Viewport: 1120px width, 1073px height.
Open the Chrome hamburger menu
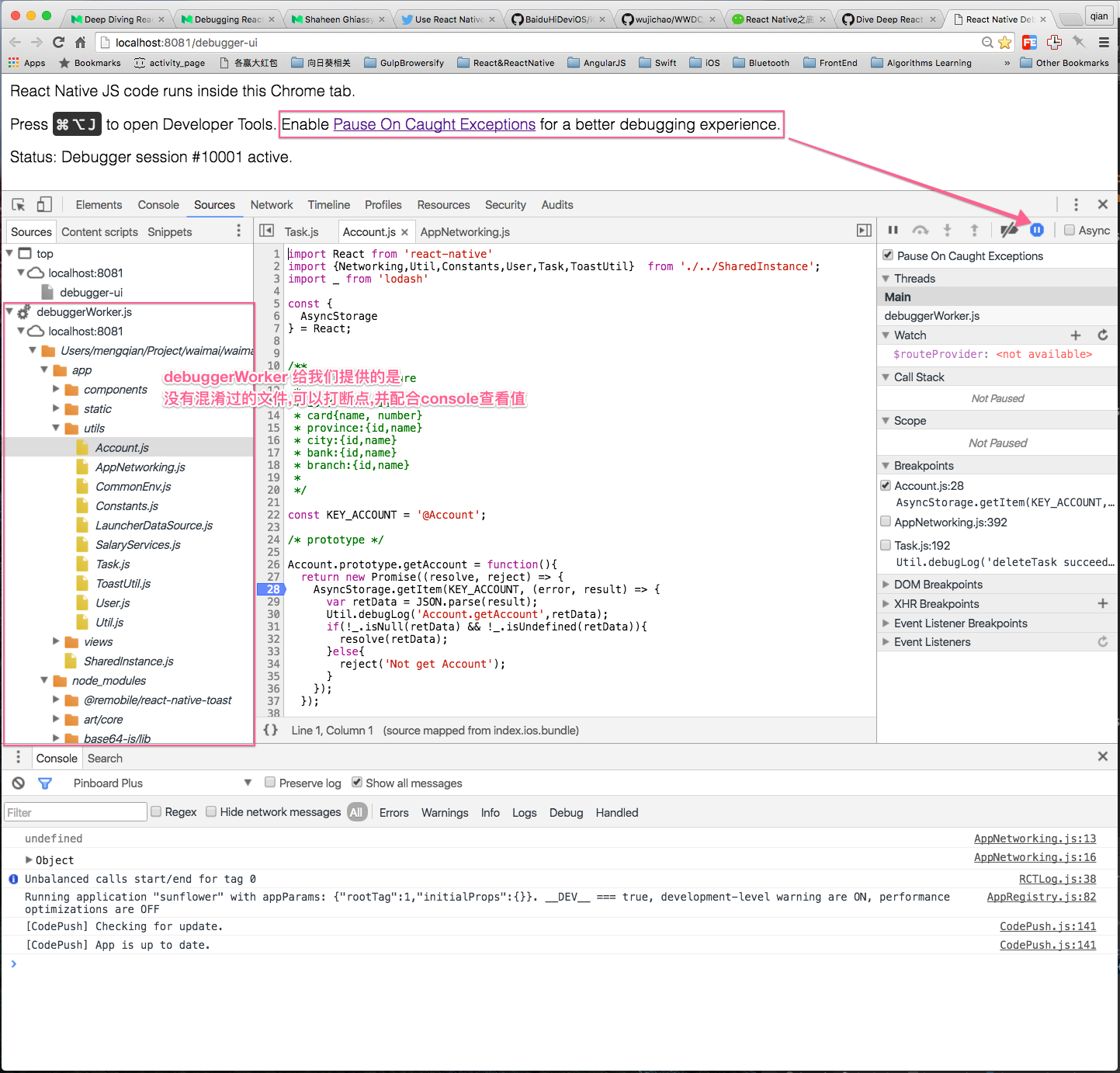(x=1104, y=42)
